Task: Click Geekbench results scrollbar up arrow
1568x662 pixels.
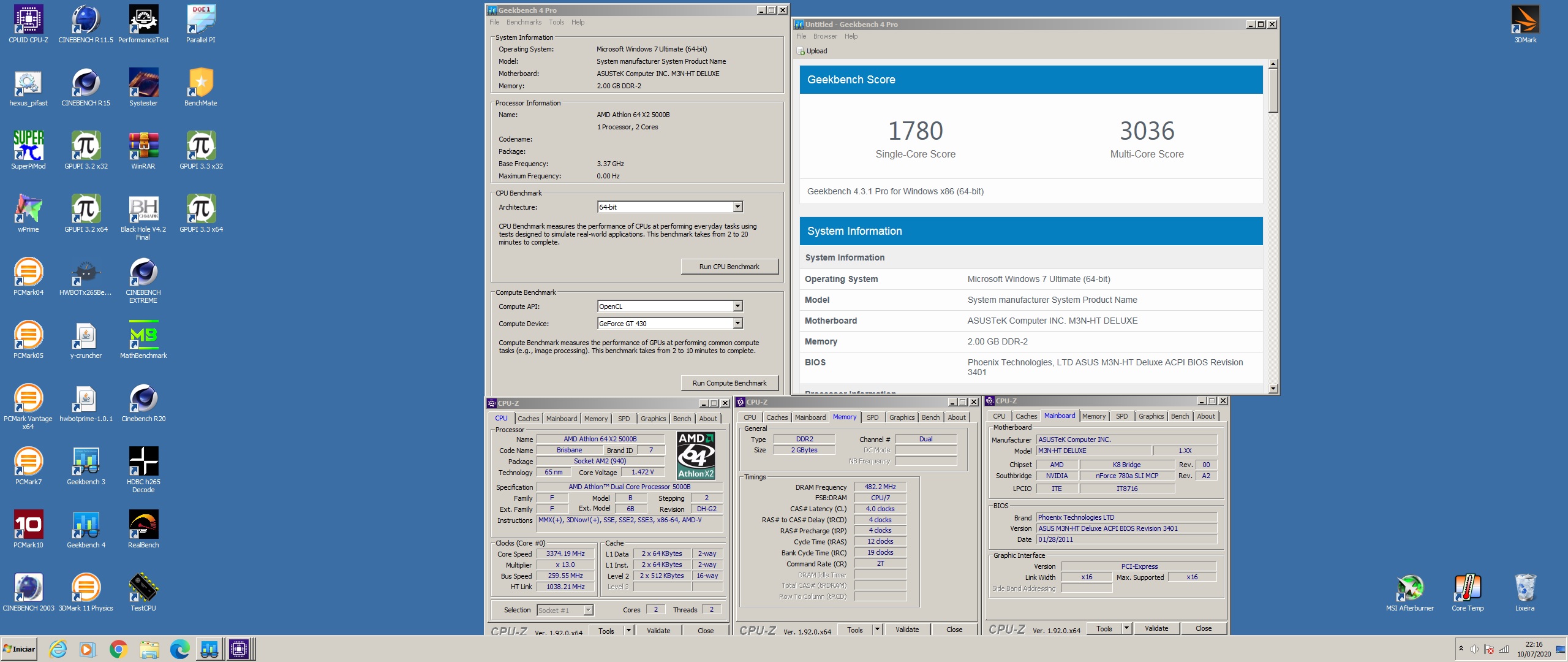Action: point(1273,64)
